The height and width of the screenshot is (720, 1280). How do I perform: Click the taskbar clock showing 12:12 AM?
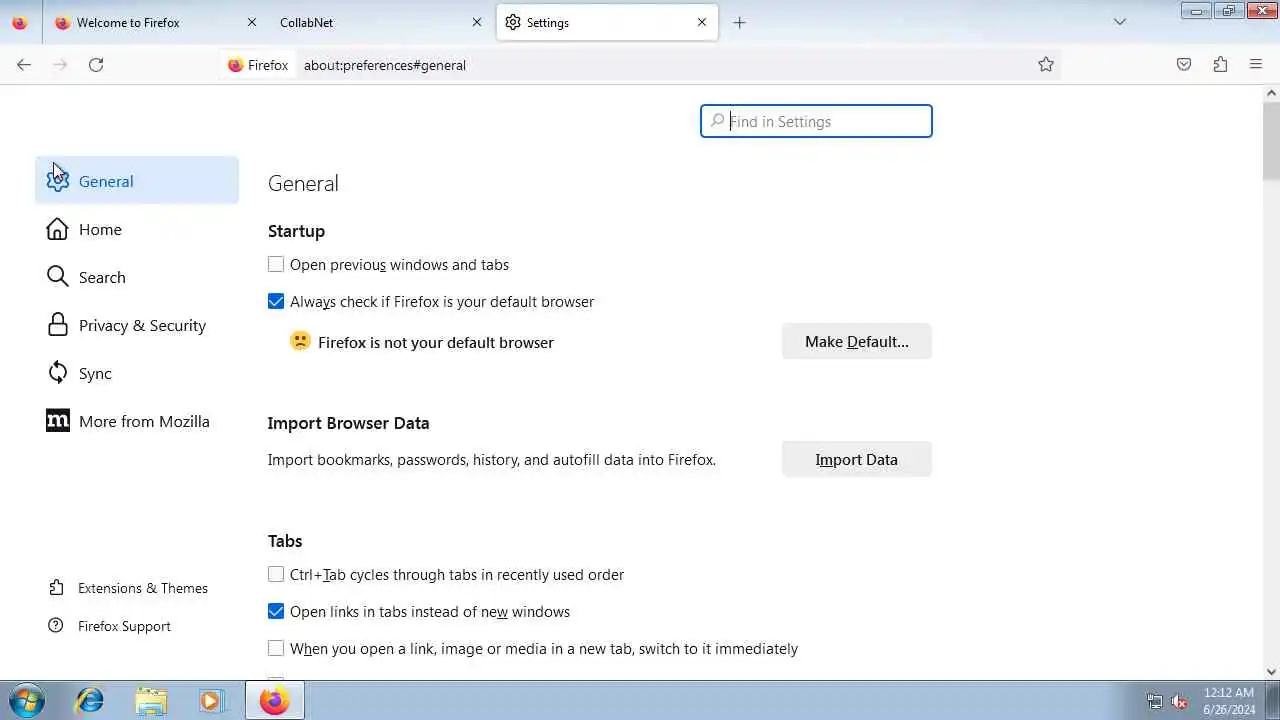coord(1229,701)
